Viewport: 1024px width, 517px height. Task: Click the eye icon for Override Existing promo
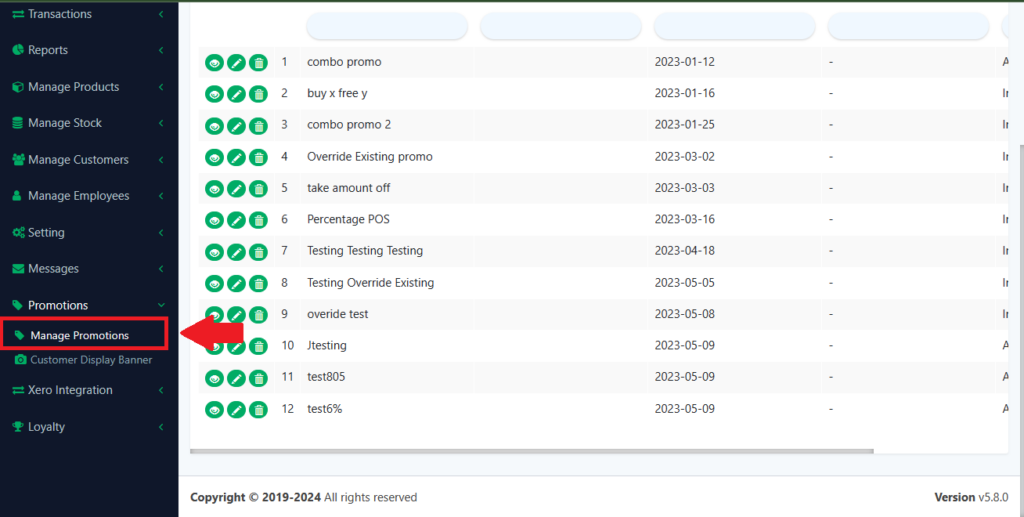[214, 158]
